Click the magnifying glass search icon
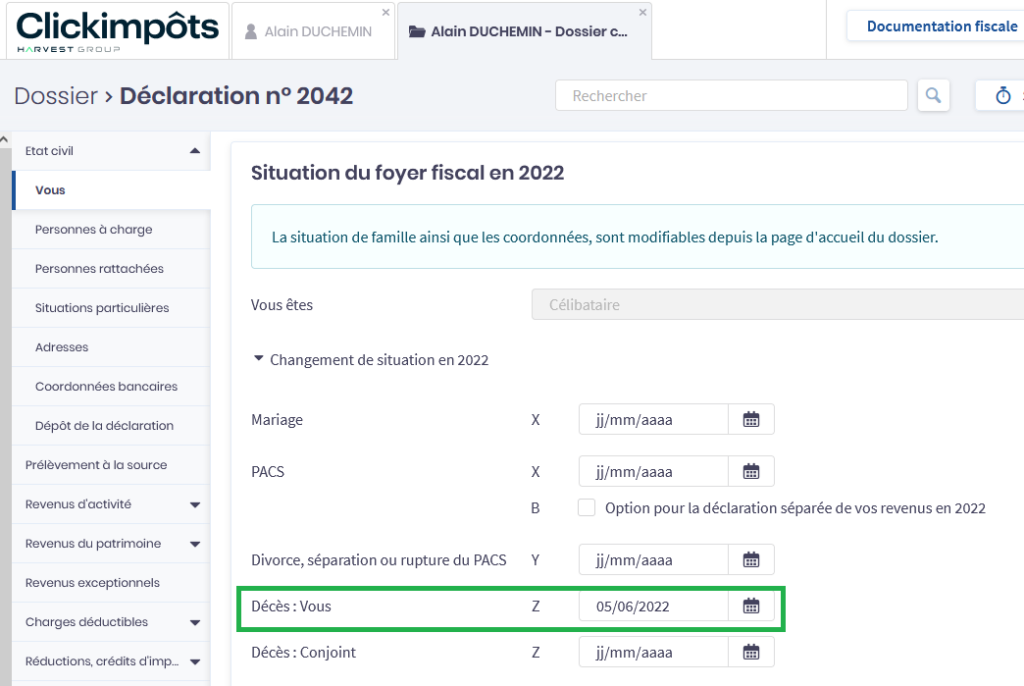 pyautogui.click(x=933, y=96)
